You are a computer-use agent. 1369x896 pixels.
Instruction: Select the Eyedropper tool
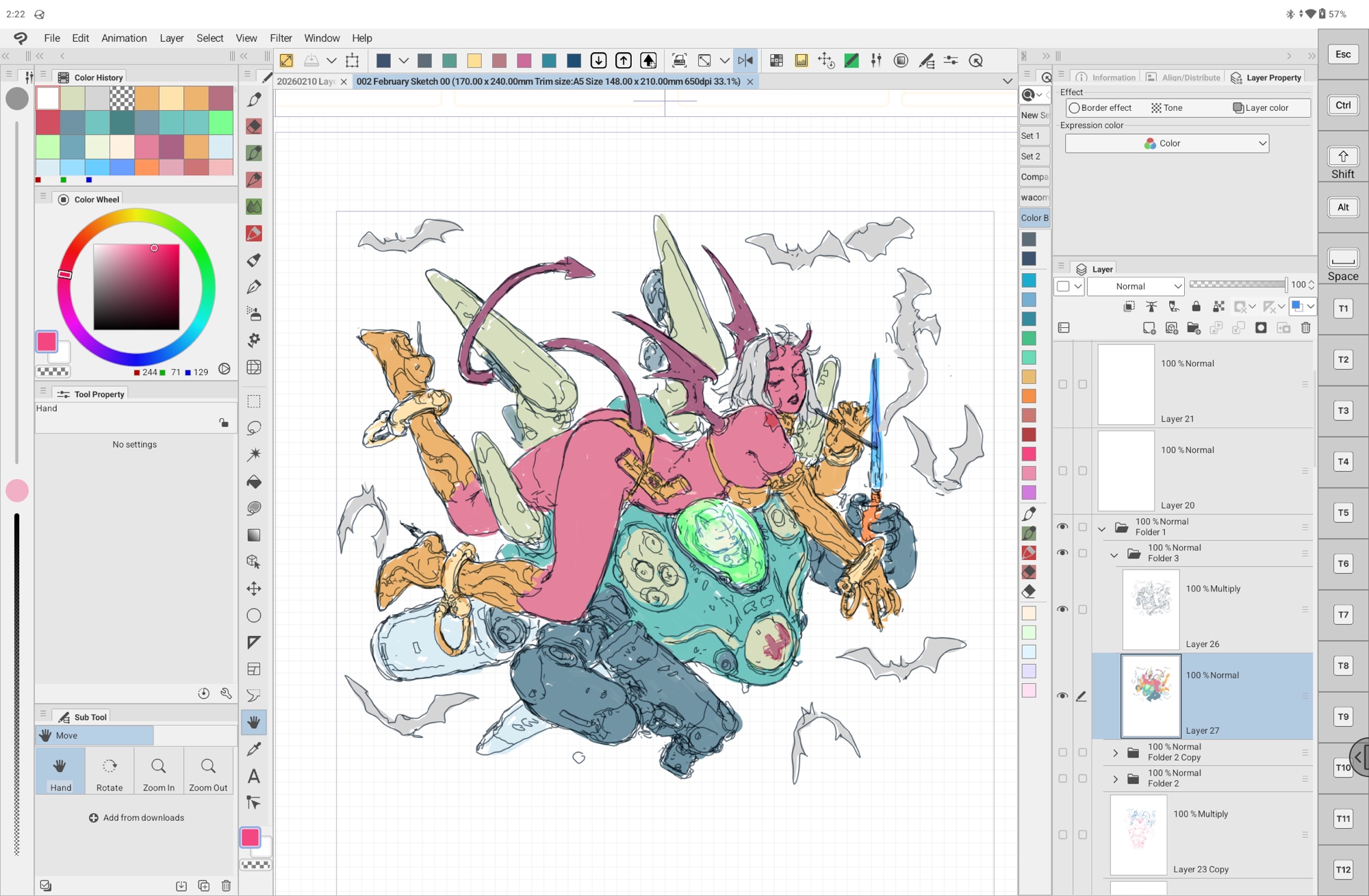[x=254, y=749]
